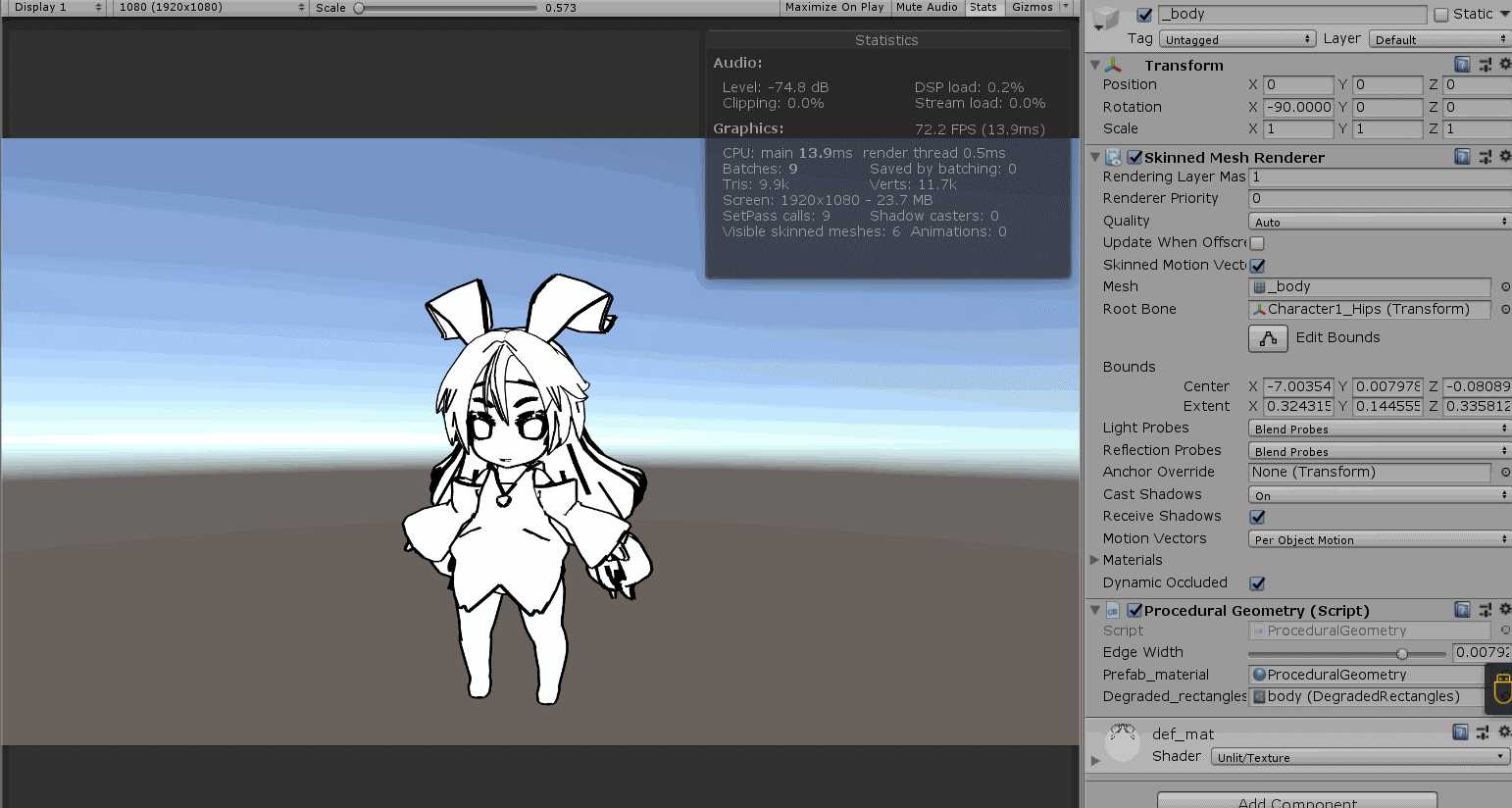The image size is (1512, 808).
Task: Collapse the Procedural Geometry foldout
Action: [x=1095, y=610]
